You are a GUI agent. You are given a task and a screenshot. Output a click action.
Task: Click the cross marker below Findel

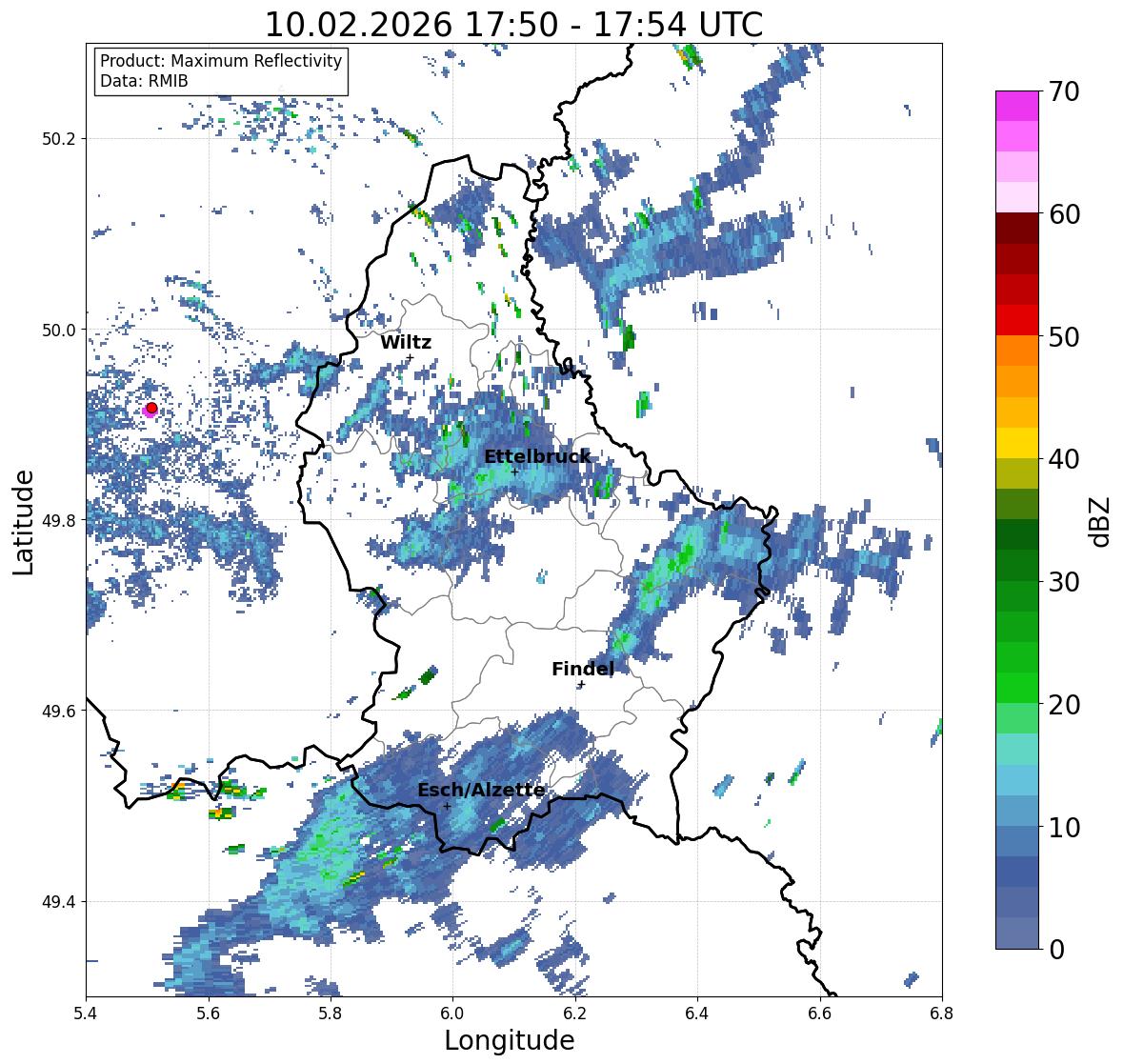click(x=582, y=685)
